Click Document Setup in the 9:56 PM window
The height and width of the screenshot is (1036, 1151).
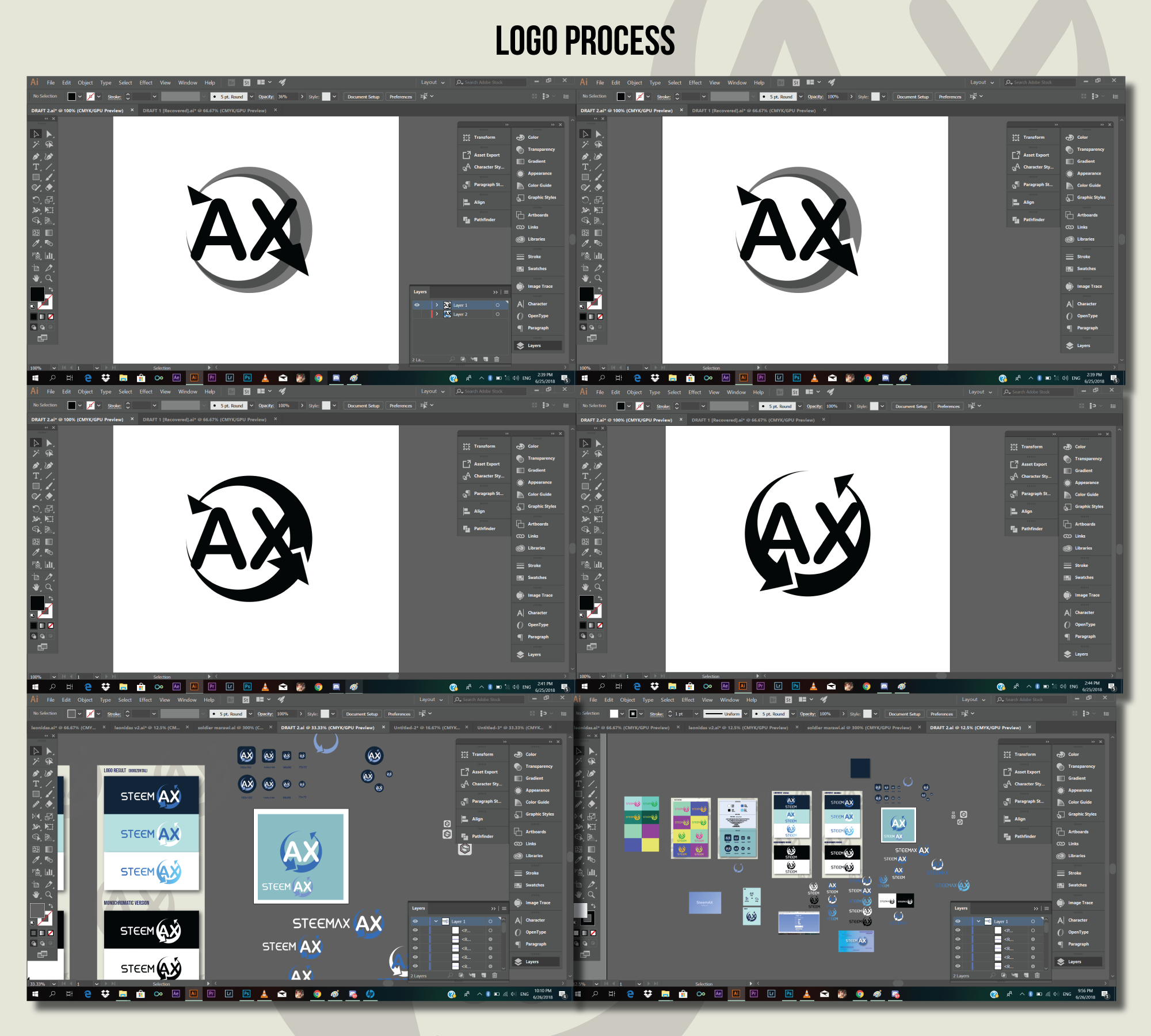(x=904, y=714)
